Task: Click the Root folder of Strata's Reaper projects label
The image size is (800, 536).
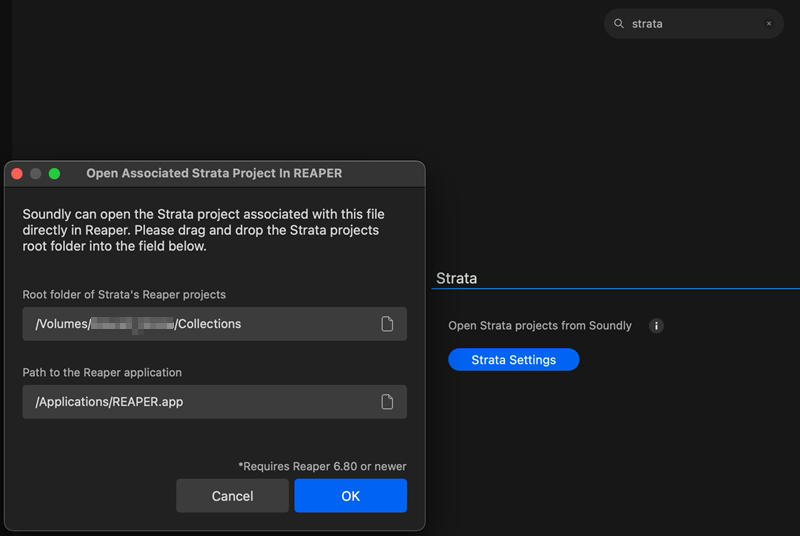Action: 124,294
